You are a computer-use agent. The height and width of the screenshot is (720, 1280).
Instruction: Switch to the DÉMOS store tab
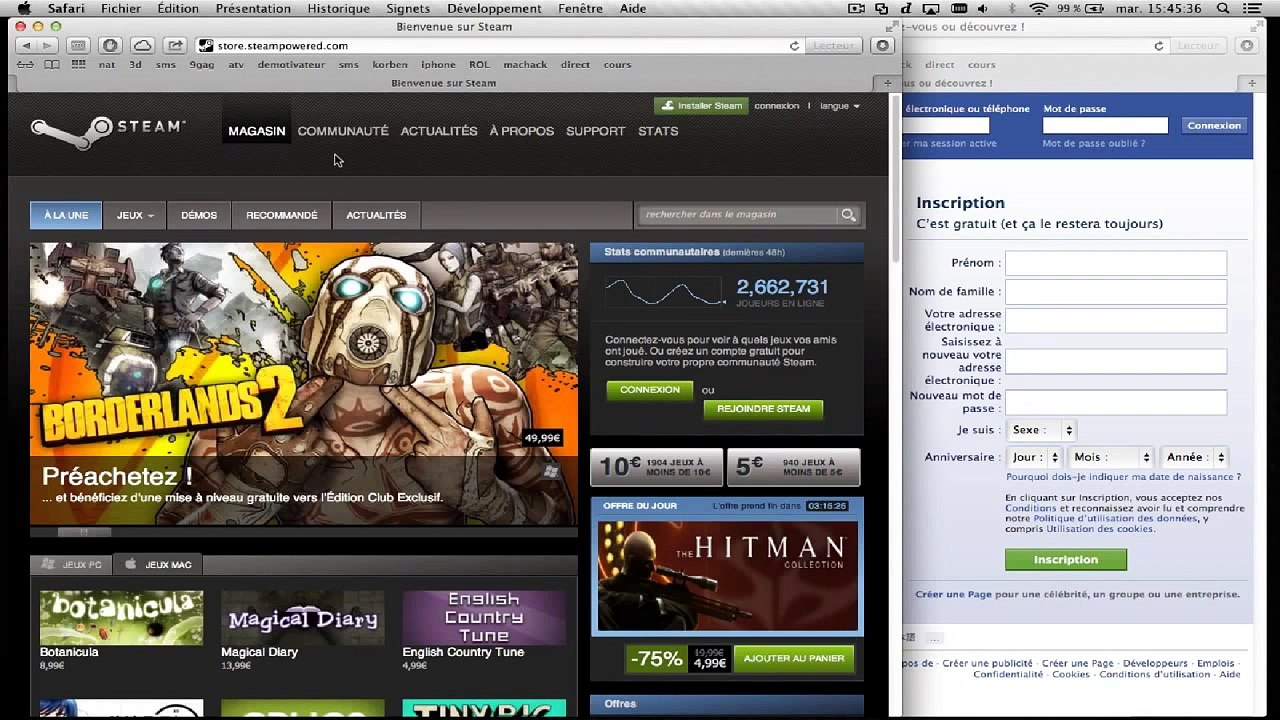199,215
